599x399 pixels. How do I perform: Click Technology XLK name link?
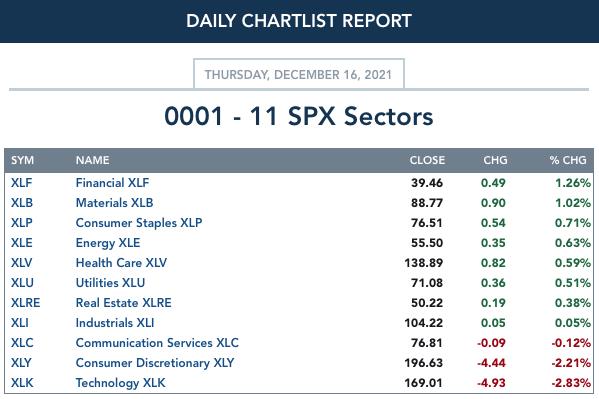121,383
